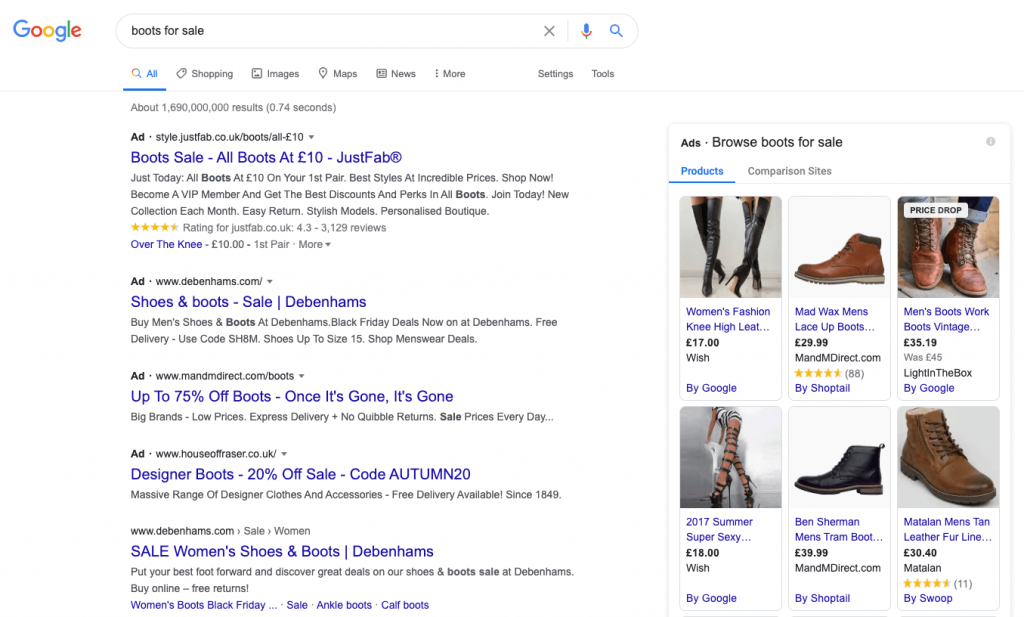Click the Matalan Mens Tan Leather boot image

click(948, 457)
